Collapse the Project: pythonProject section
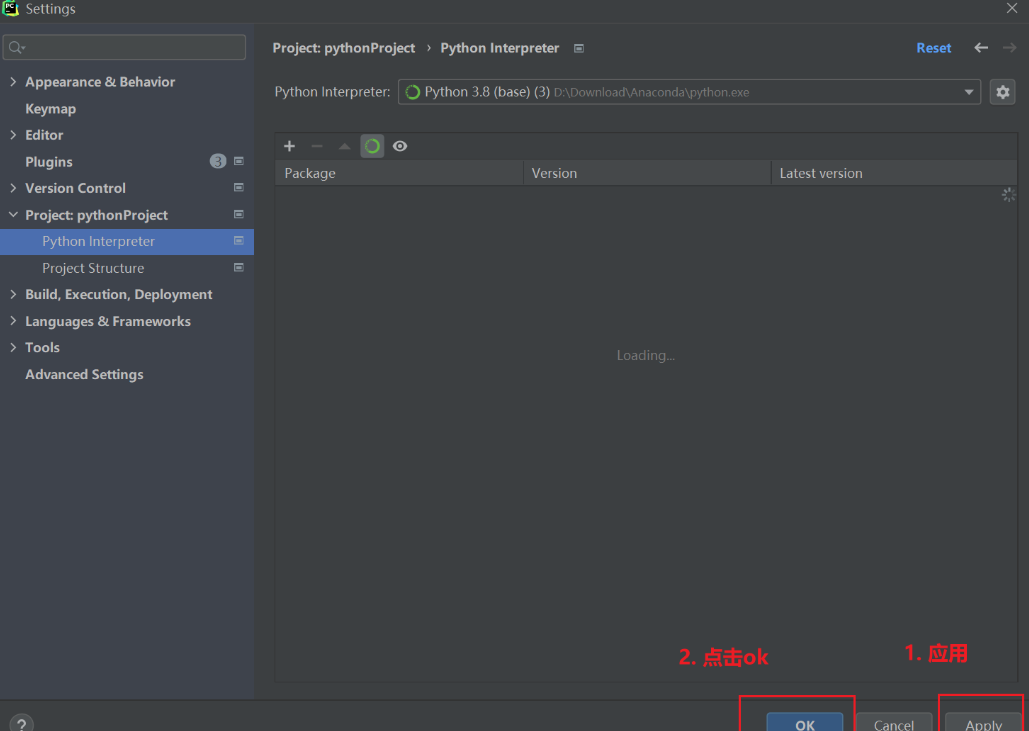1029x731 pixels. coord(13,214)
